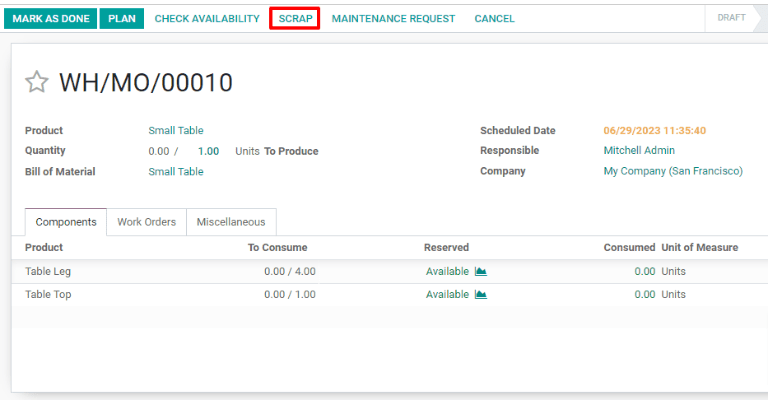Switch to the Work Orders tab

146,222
